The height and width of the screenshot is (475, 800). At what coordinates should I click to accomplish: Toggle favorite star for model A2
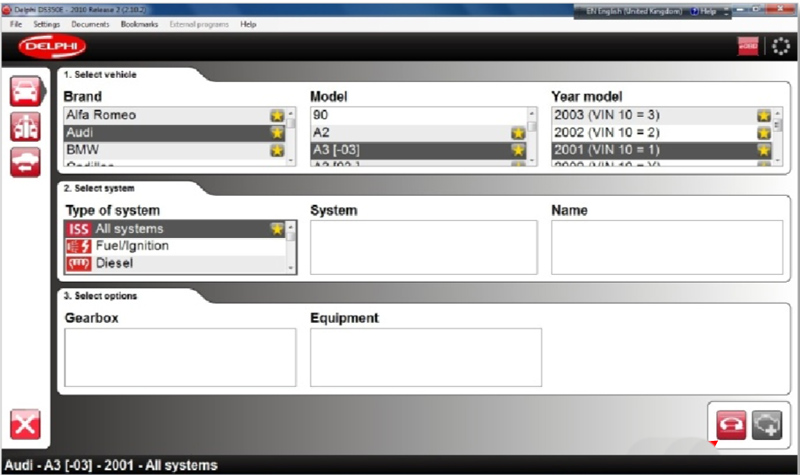click(518, 133)
